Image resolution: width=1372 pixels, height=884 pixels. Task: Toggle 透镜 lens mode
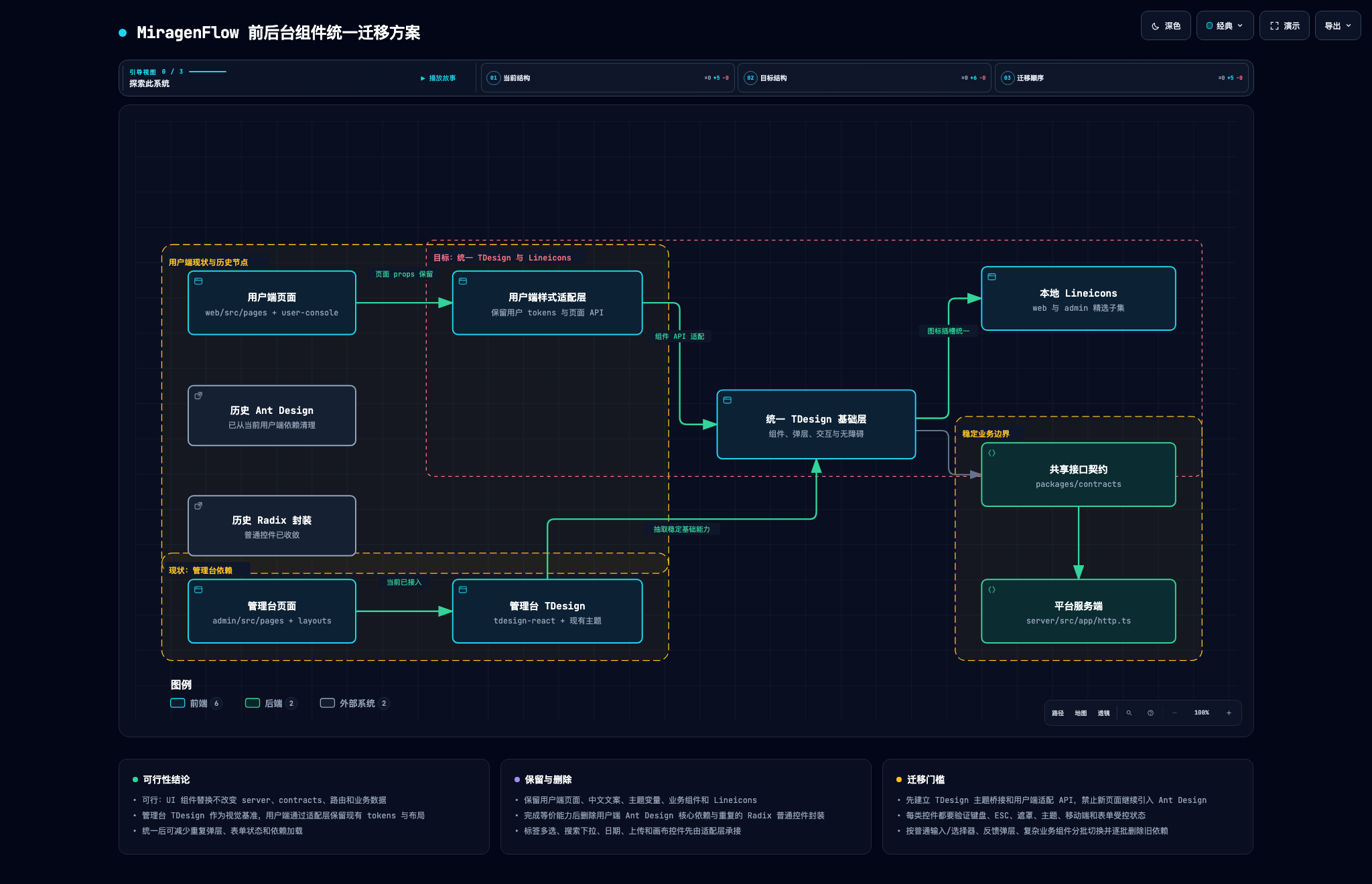coord(1103,713)
